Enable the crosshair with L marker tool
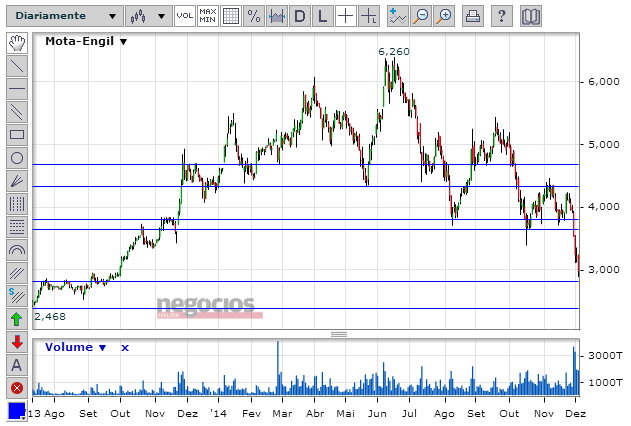Screen dimensions: 631x426 (x=369, y=16)
